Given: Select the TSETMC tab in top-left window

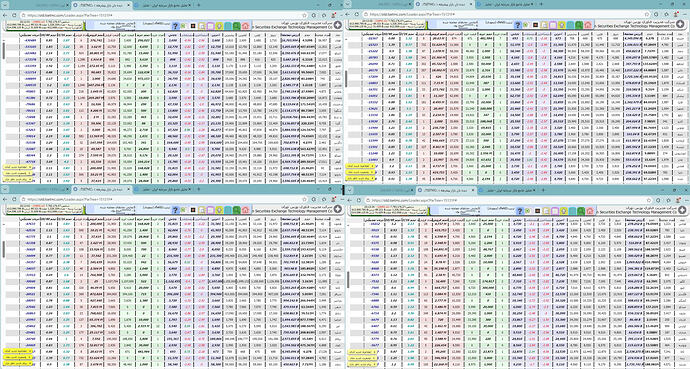Looking at the screenshot, I should coord(102,5).
